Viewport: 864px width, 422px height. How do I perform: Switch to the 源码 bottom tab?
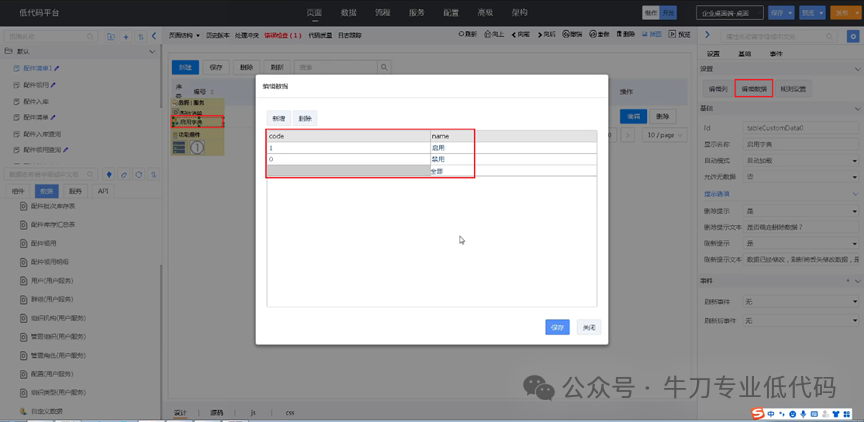(217, 412)
